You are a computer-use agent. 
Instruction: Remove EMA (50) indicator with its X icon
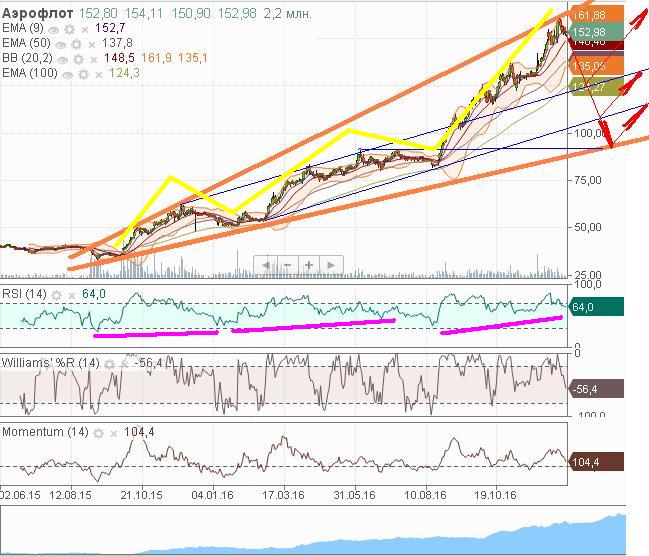[91, 45]
